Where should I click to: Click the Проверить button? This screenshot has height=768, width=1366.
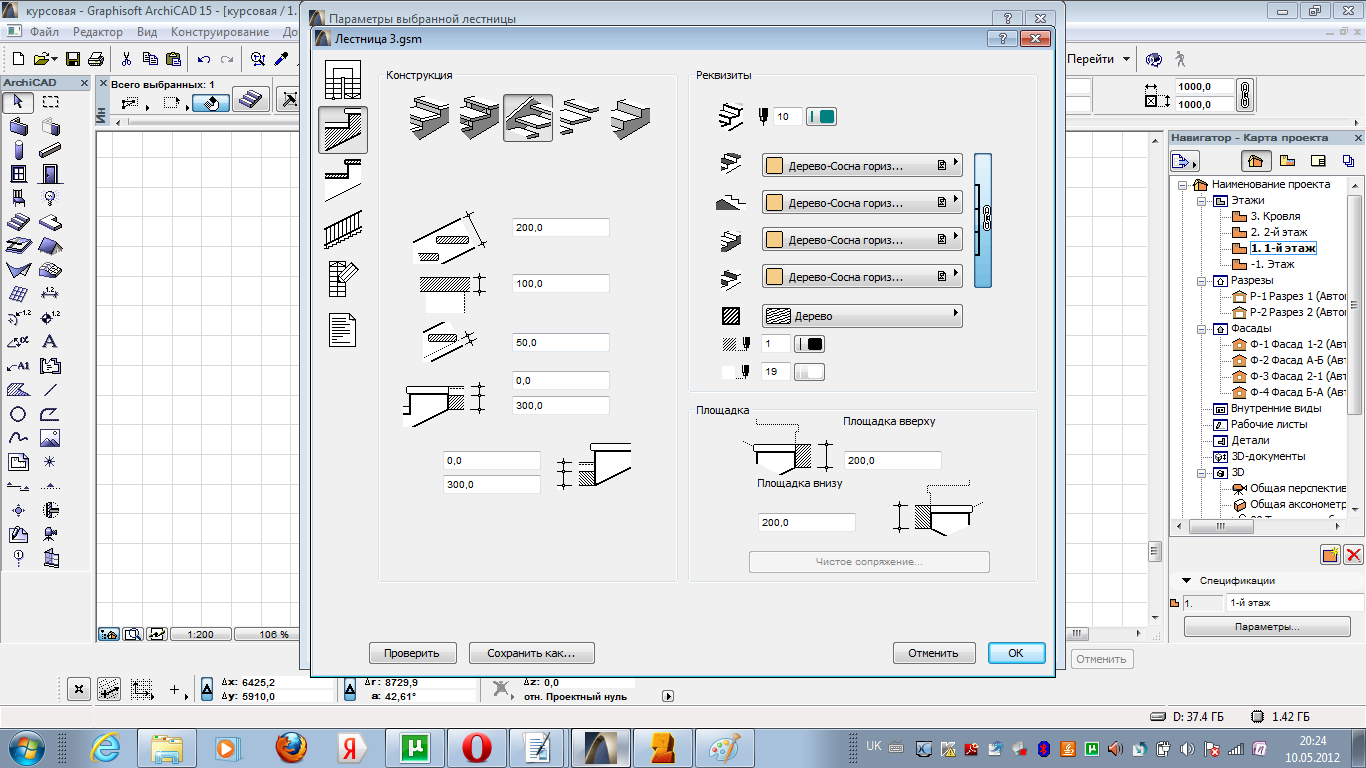click(x=412, y=653)
